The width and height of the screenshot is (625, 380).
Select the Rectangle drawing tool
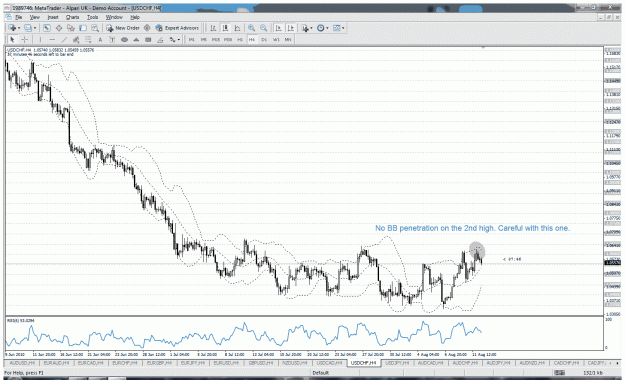pos(148,39)
